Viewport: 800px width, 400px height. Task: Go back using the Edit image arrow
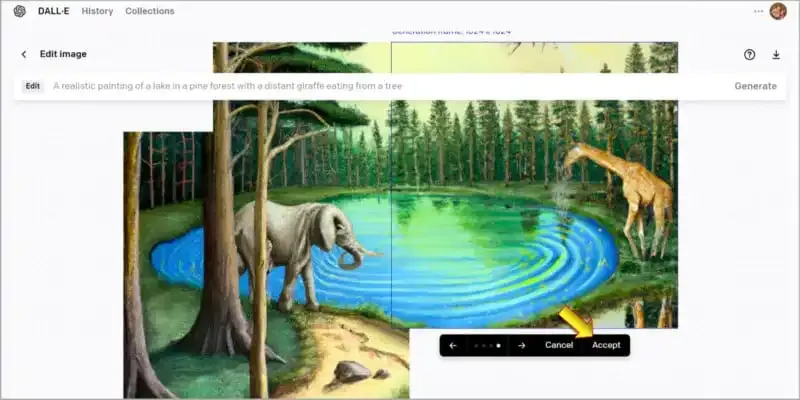pos(24,54)
